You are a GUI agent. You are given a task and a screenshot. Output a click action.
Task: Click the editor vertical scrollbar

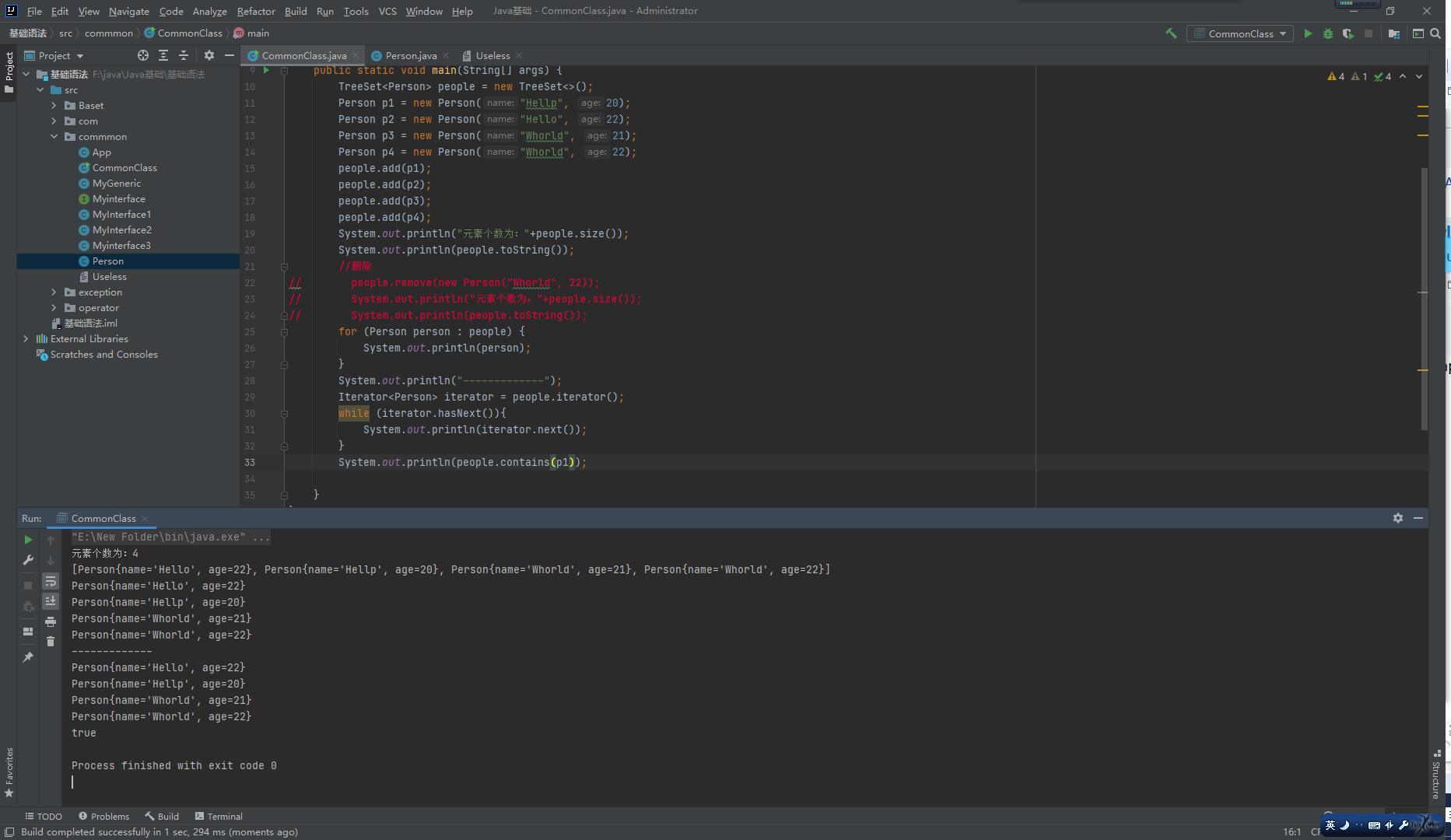click(x=1424, y=296)
